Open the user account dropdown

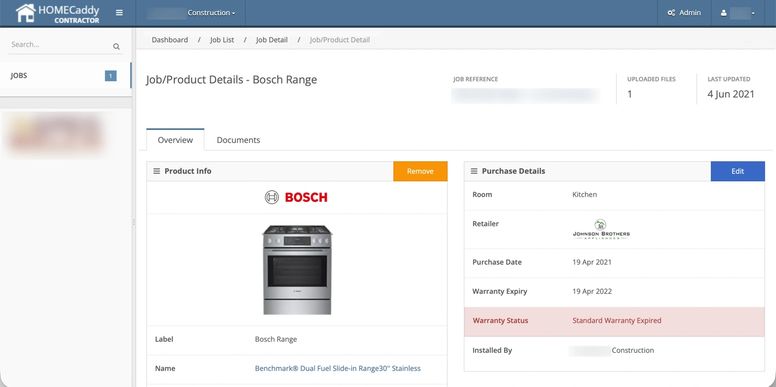(737, 13)
